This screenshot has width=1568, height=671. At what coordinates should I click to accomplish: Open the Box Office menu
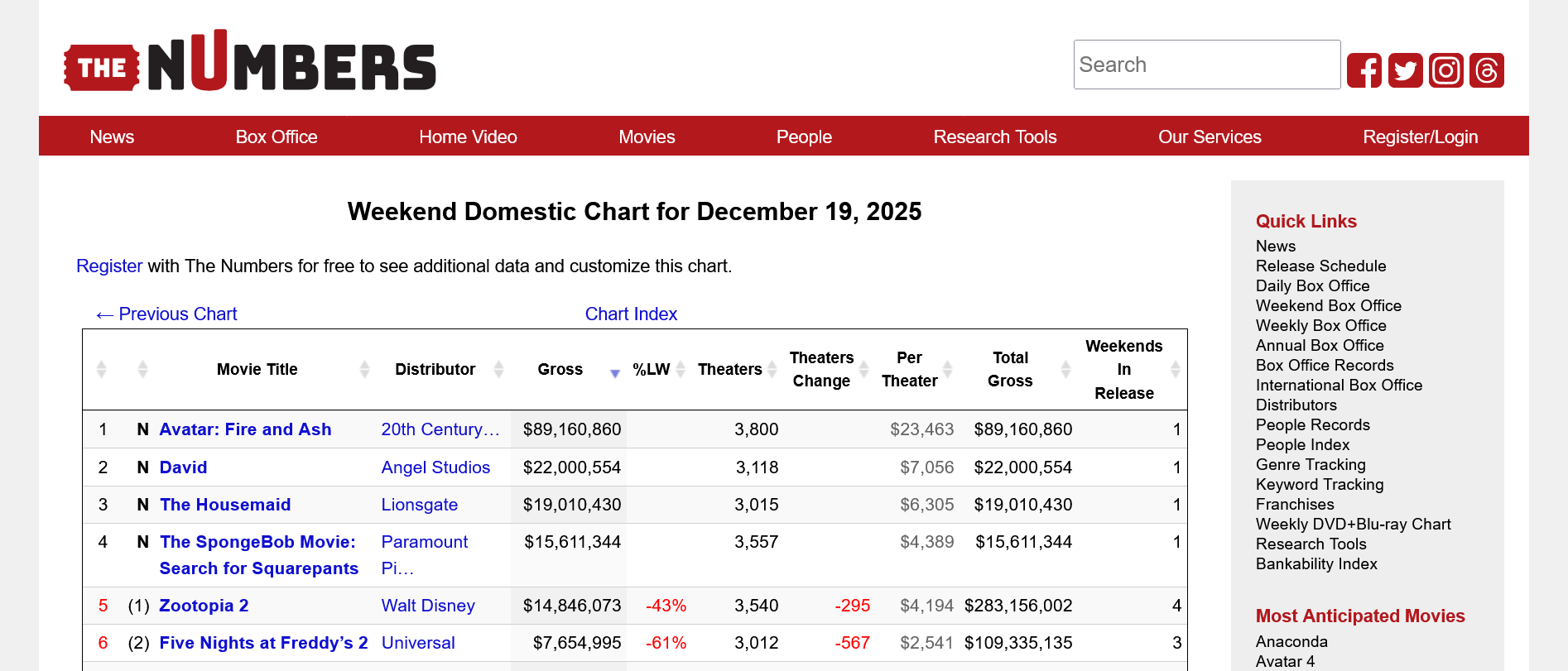pyautogui.click(x=277, y=137)
